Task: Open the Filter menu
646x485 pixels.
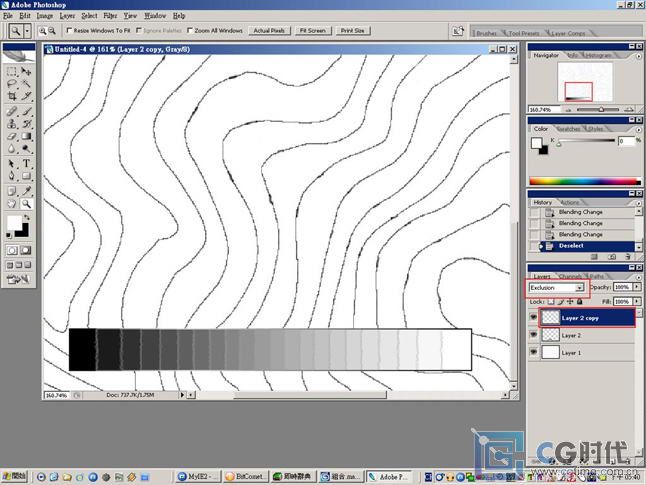Action: coord(110,16)
